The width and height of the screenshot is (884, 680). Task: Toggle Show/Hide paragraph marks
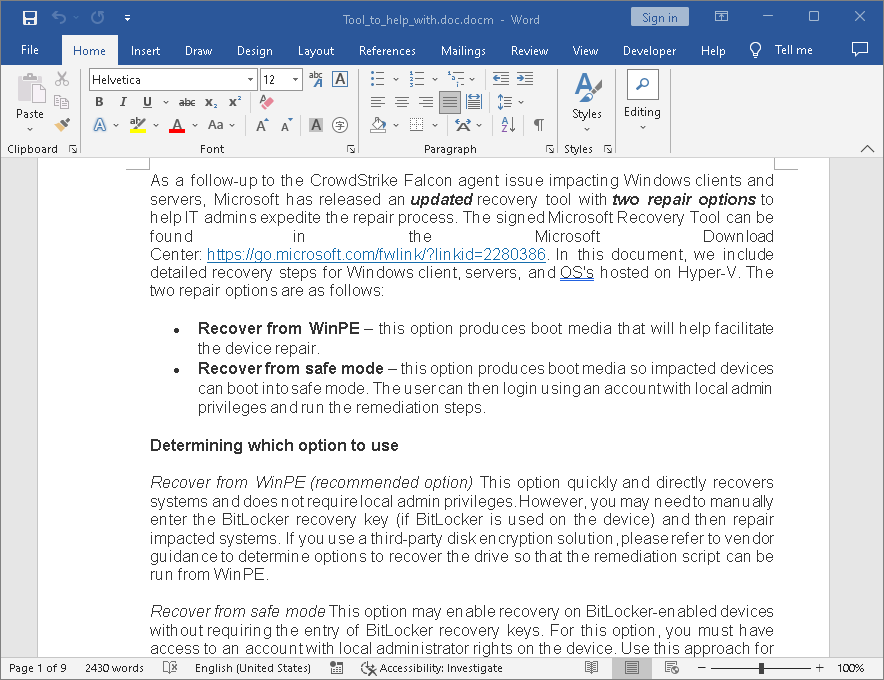539,125
